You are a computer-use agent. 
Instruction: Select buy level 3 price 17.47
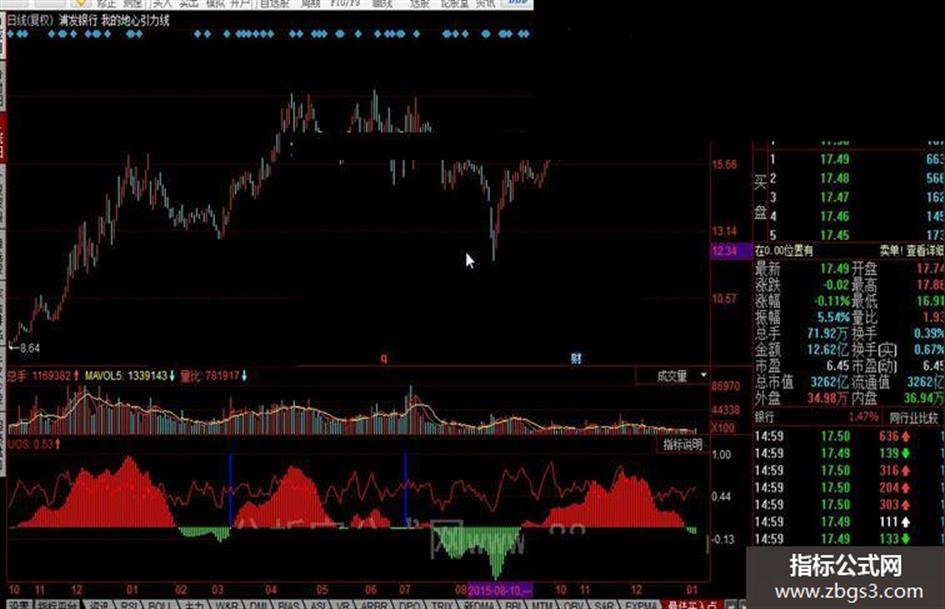834,197
